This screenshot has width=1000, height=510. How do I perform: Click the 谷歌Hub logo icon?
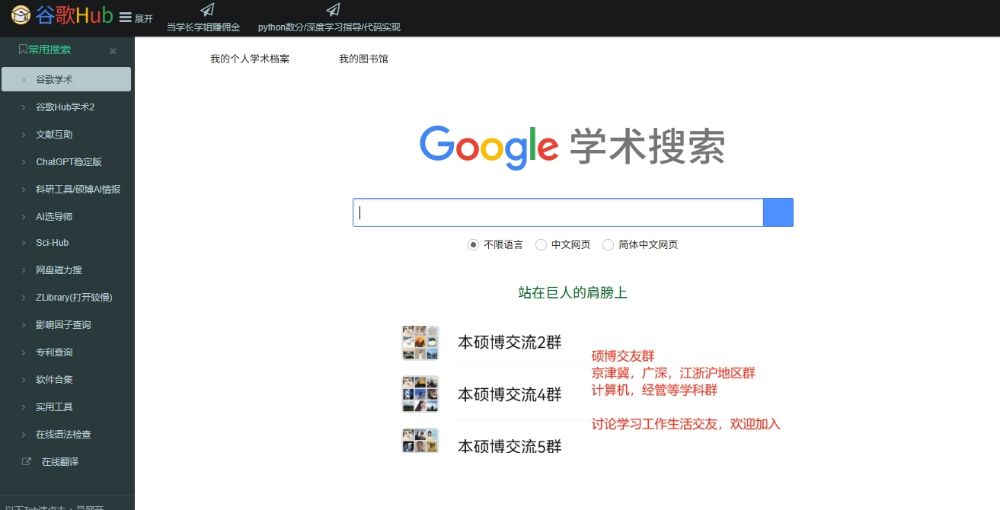point(21,15)
